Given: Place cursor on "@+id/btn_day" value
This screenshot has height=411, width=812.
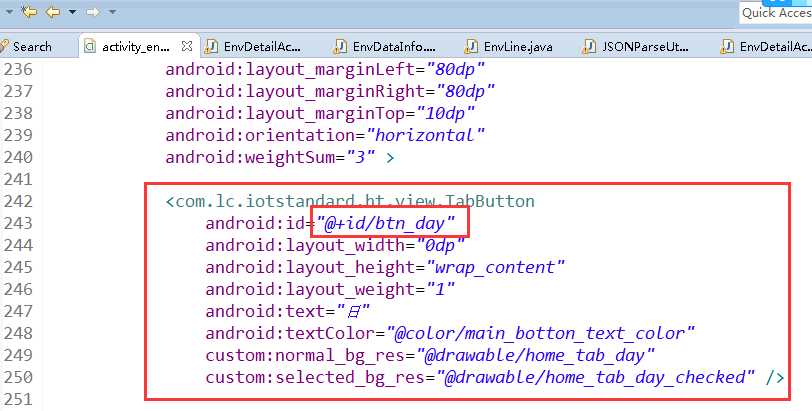Looking at the screenshot, I should coord(386,224).
